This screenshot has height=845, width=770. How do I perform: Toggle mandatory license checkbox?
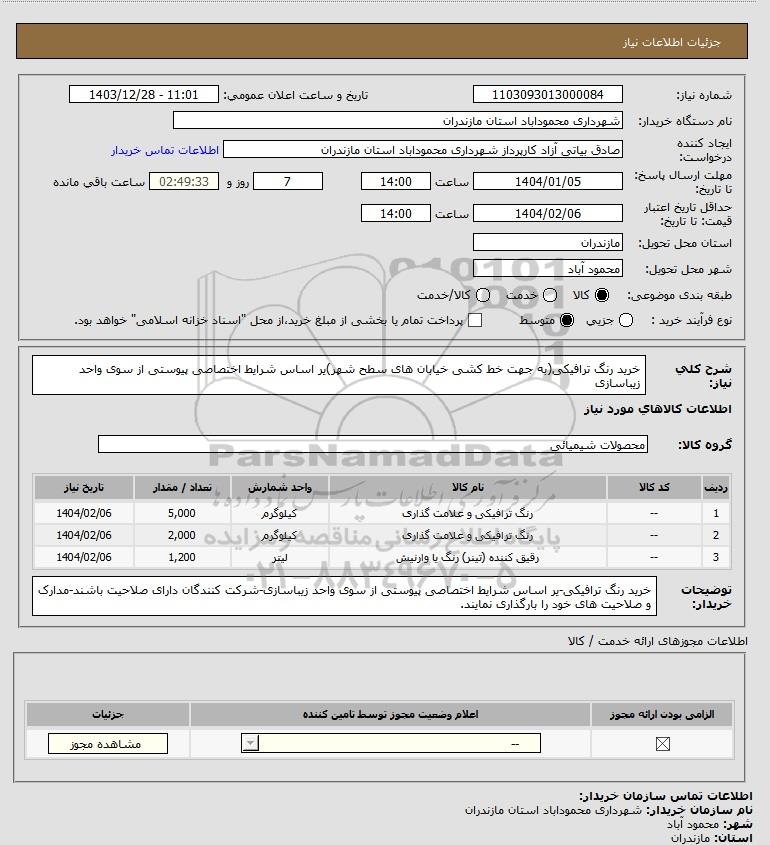tap(662, 744)
